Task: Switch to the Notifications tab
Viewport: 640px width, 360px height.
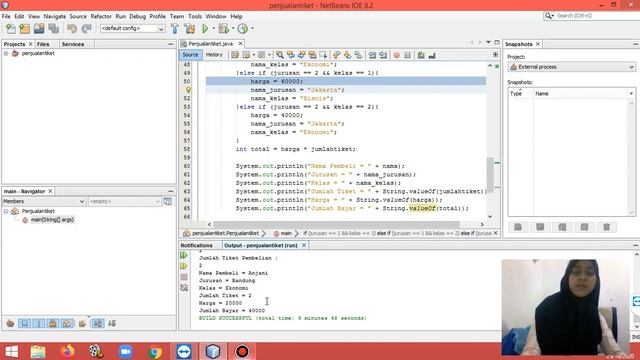Action: click(196, 245)
